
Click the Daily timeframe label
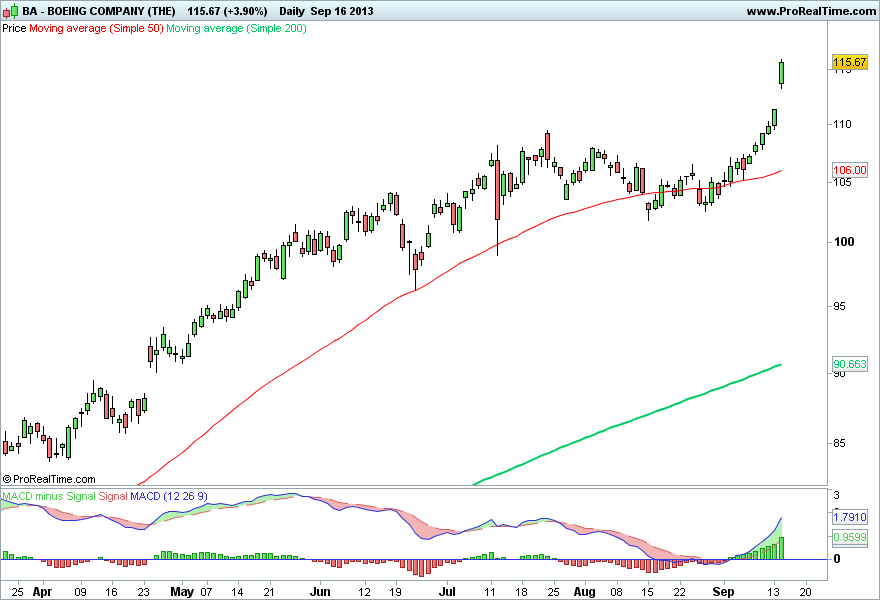coord(292,11)
